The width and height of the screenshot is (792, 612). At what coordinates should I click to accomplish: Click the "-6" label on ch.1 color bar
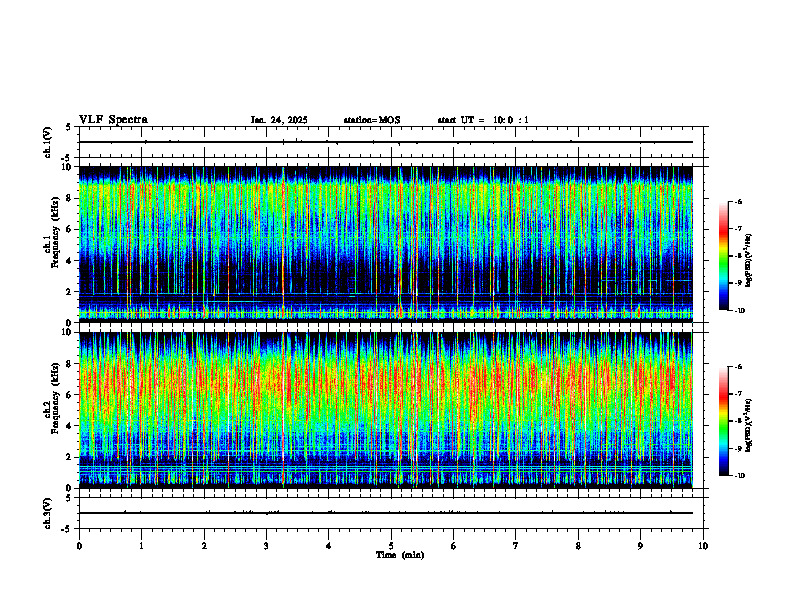pyautogui.click(x=738, y=201)
